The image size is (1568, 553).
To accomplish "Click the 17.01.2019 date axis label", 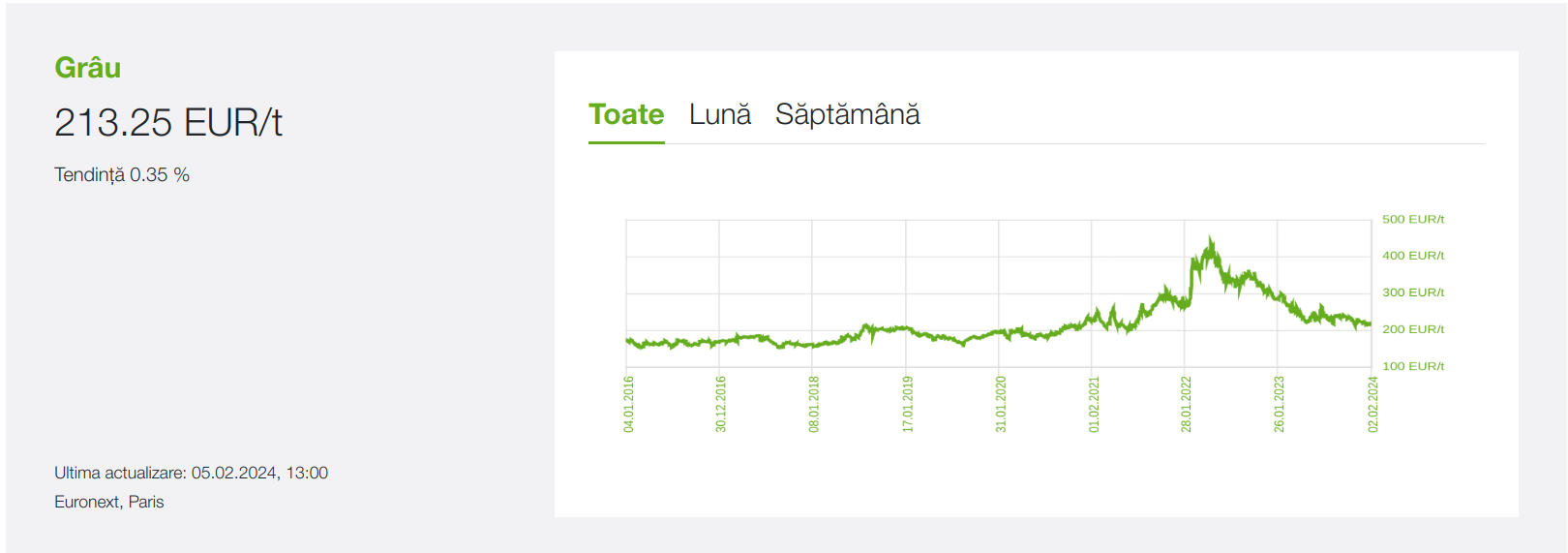I will (908, 404).
